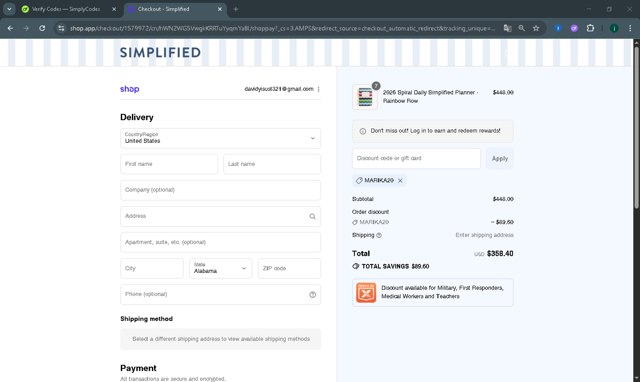The width and height of the screenshot is (640, 382).
Task: Open the Extensions puzzle icon
Action: tap(590, 28)
